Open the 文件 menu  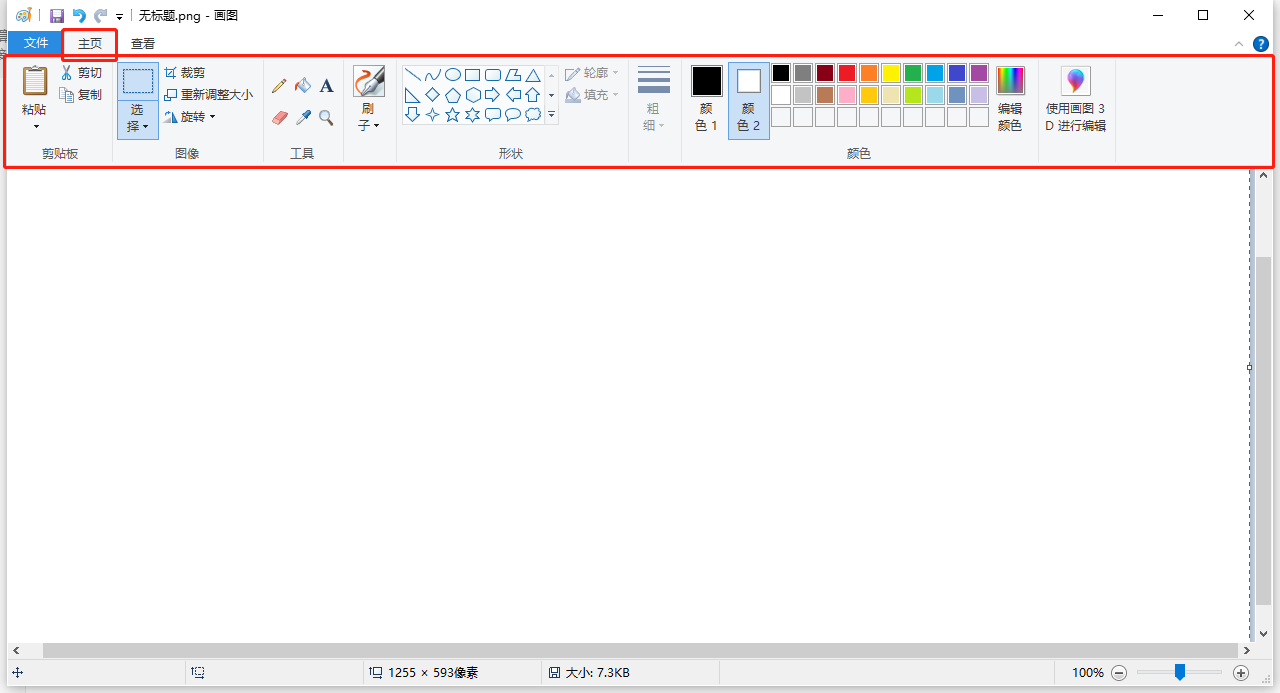(36, 43)
